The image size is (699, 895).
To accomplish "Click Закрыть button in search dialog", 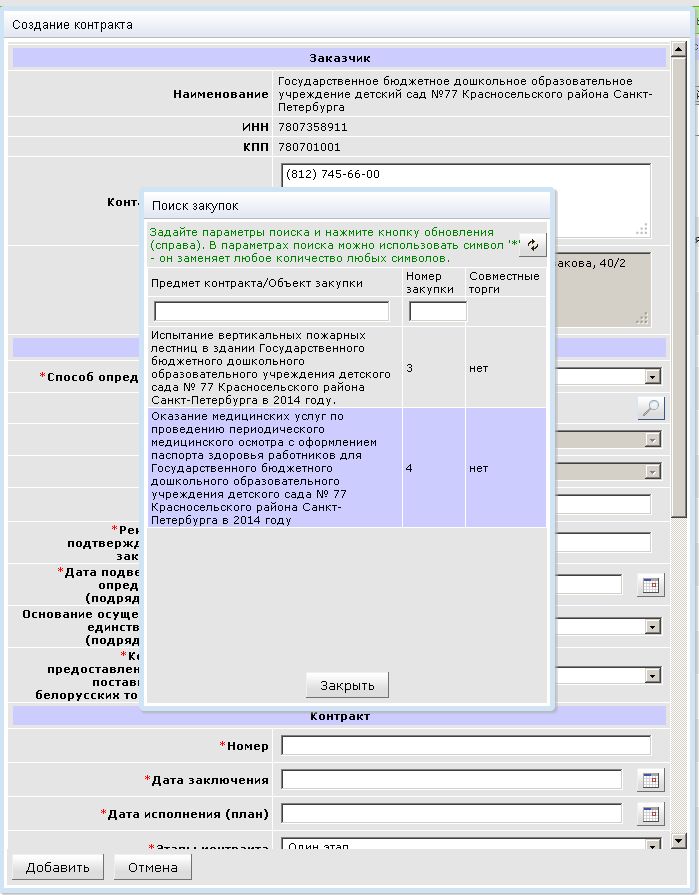I will point(347,685).
